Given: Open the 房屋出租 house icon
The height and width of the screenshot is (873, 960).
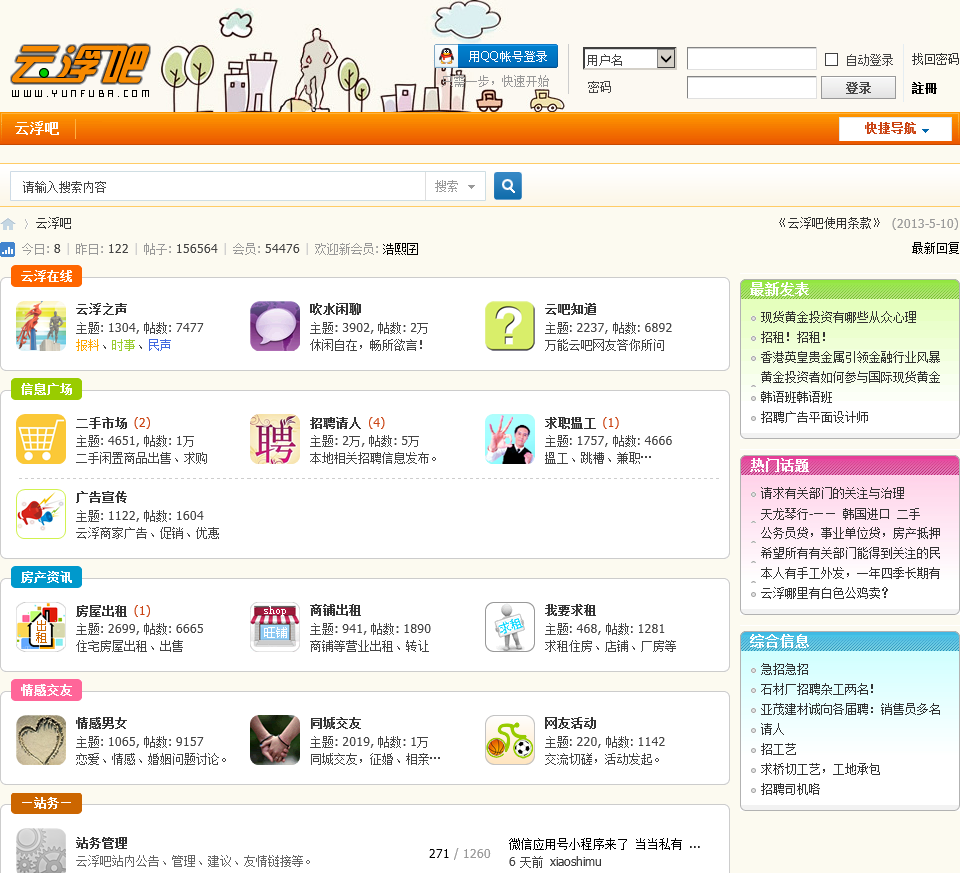Looking at the screenshot, I should (41, 627).
